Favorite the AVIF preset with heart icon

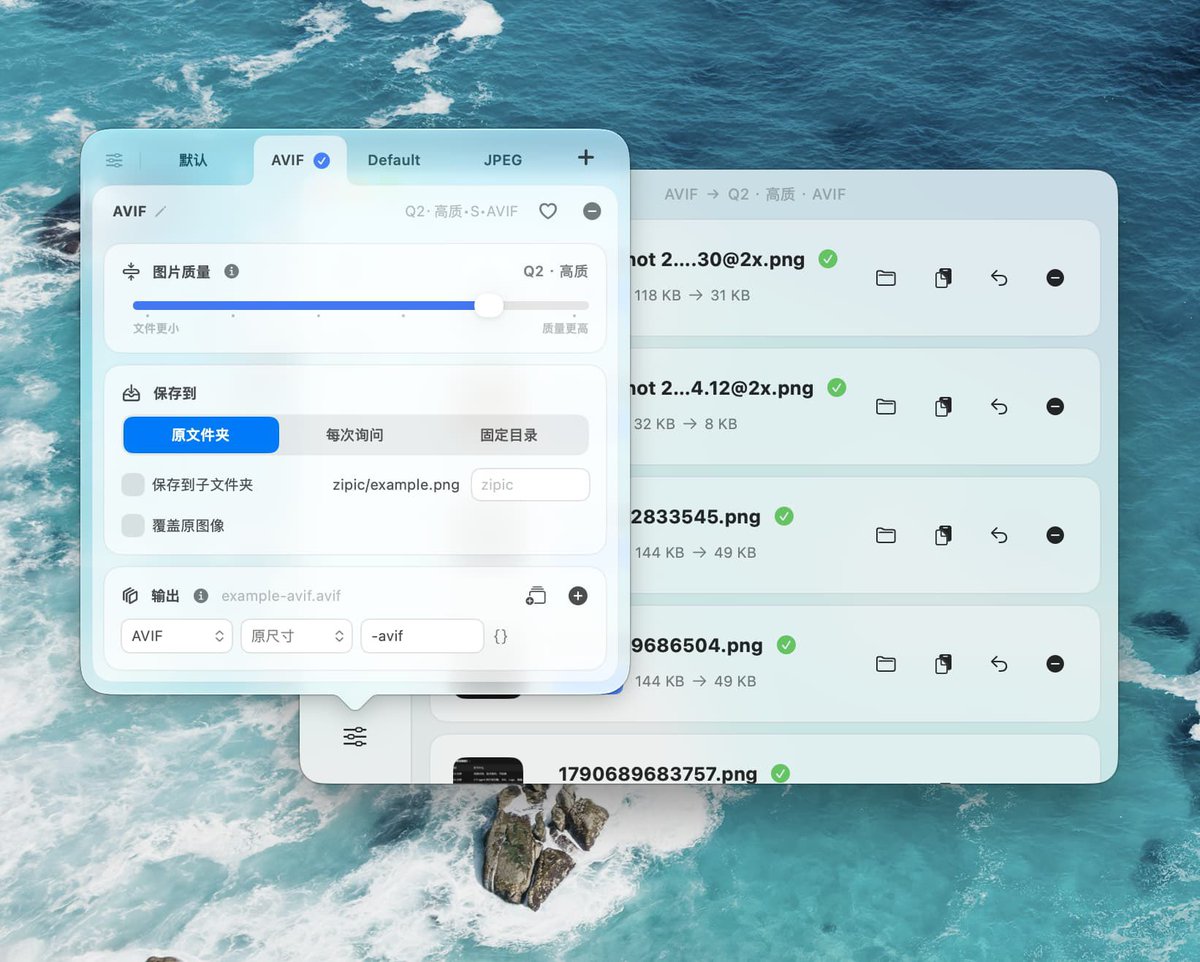coord(548,211)
